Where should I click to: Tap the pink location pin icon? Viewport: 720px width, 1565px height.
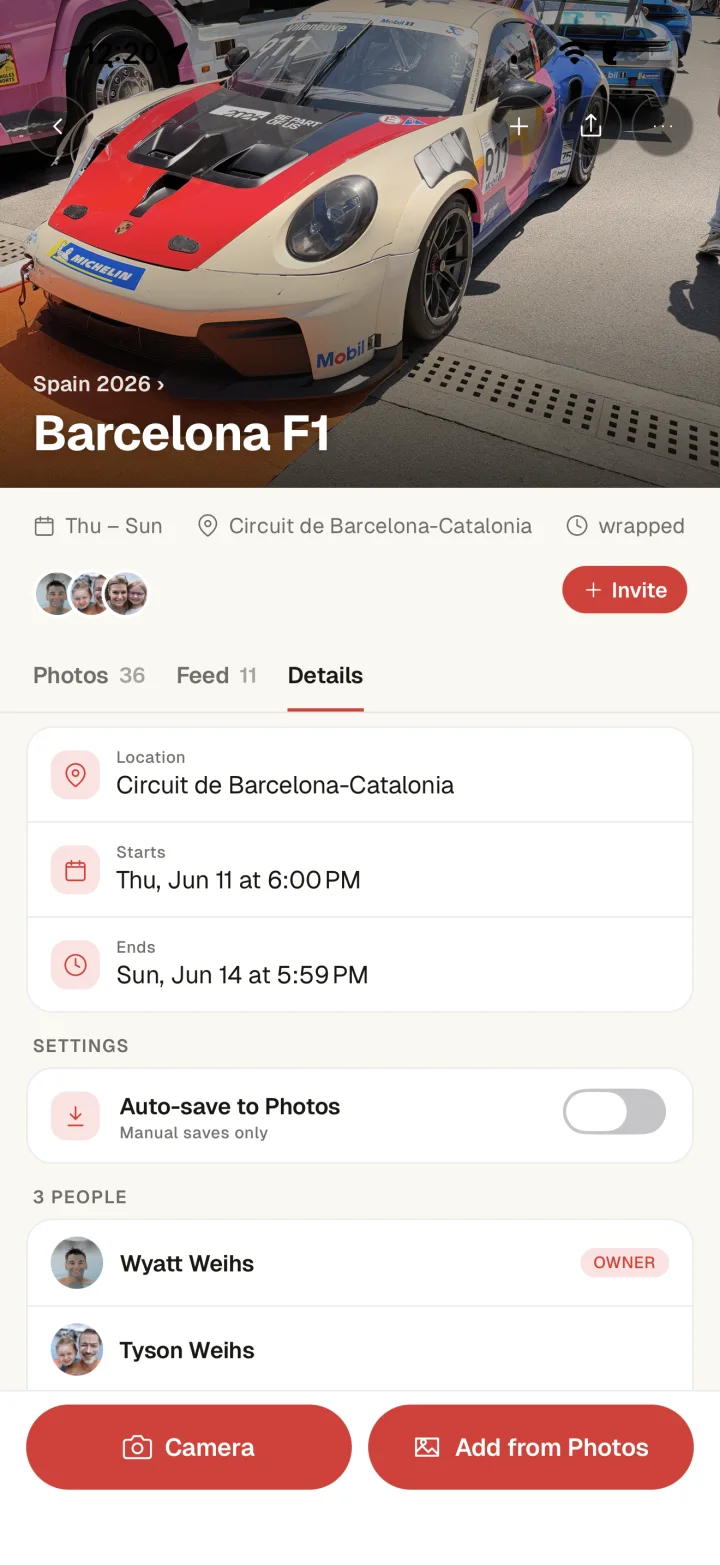75,775
